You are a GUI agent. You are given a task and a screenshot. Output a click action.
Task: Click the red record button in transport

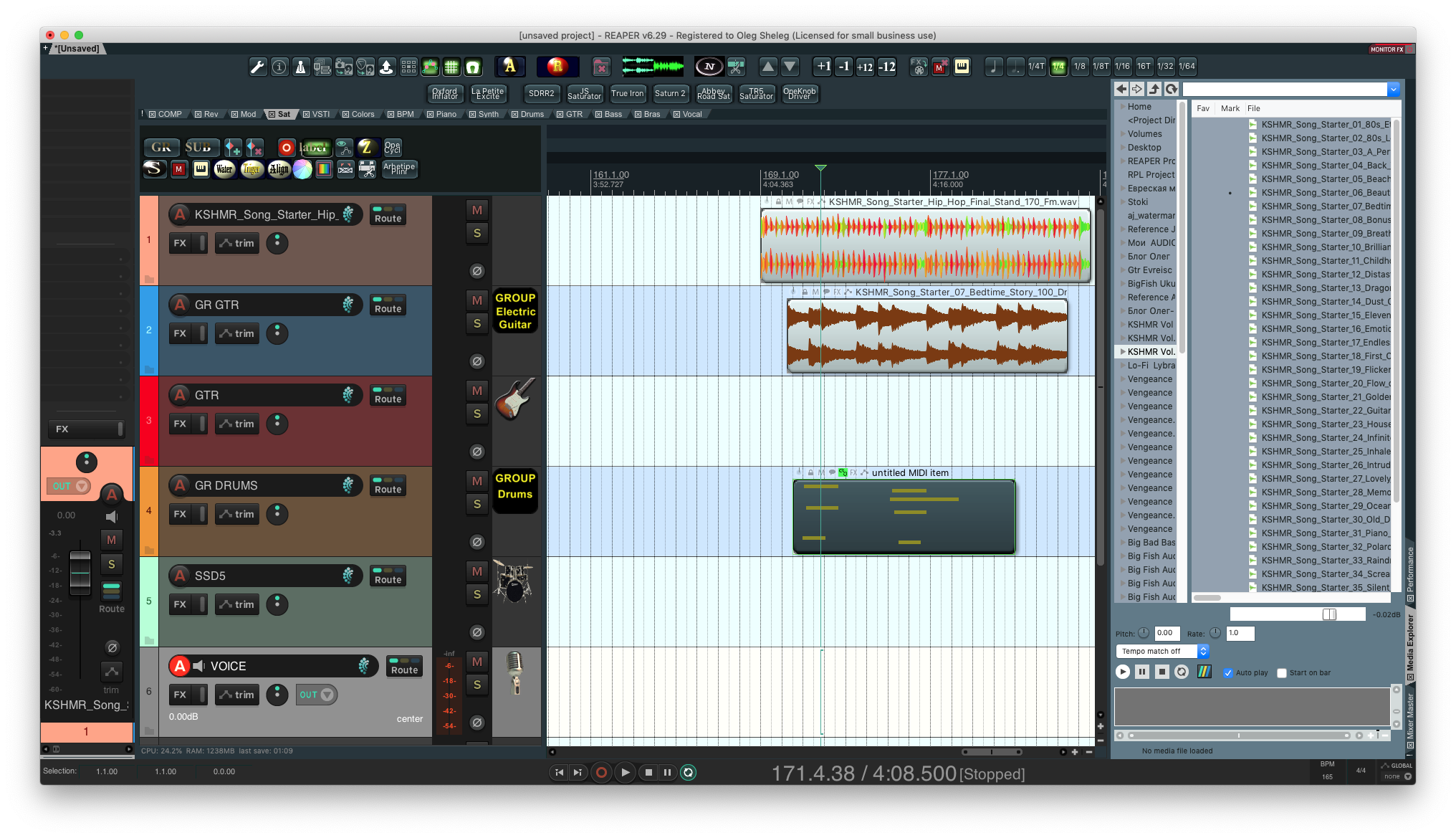point(601,772)
